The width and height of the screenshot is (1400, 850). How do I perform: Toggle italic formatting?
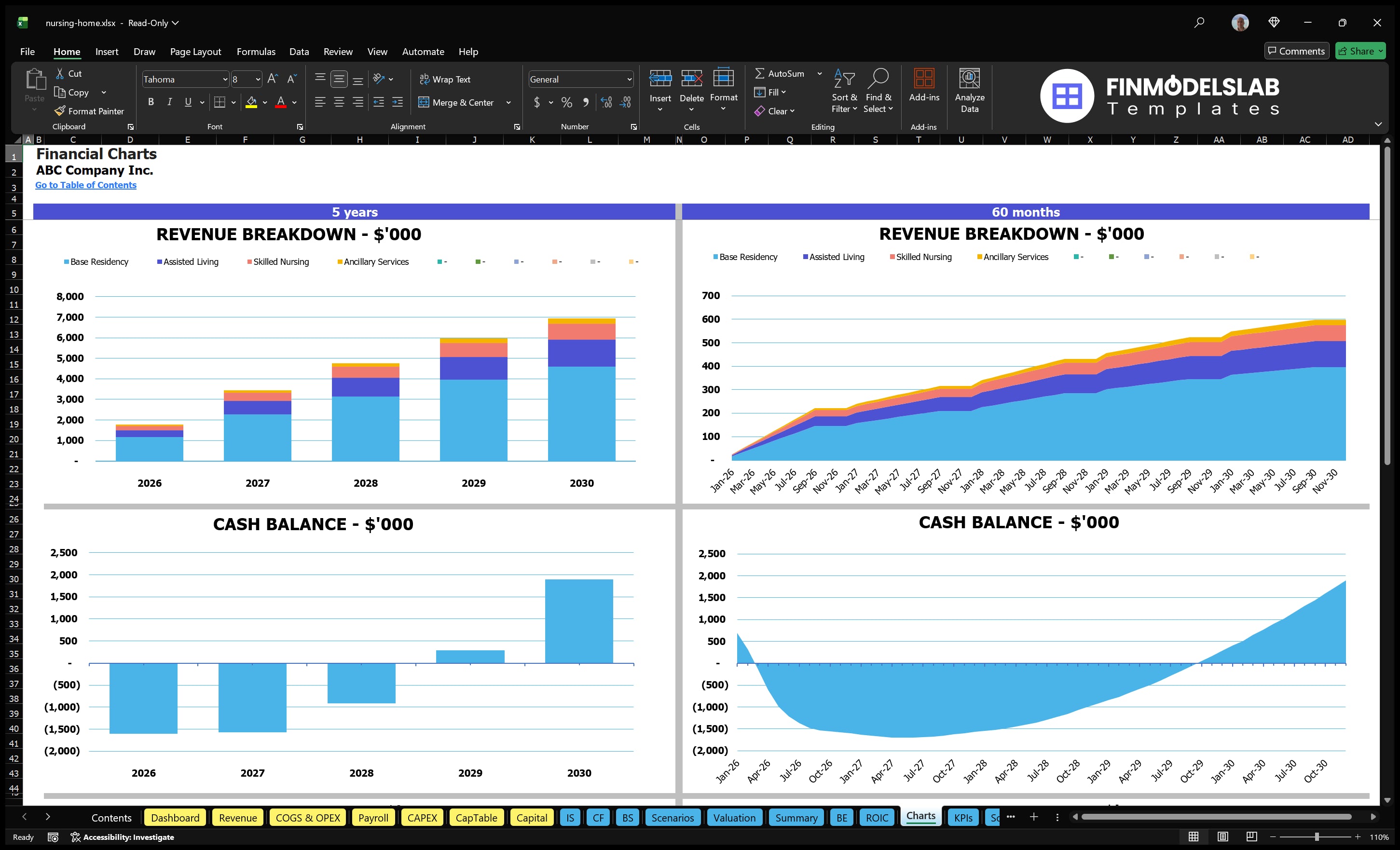169,102
